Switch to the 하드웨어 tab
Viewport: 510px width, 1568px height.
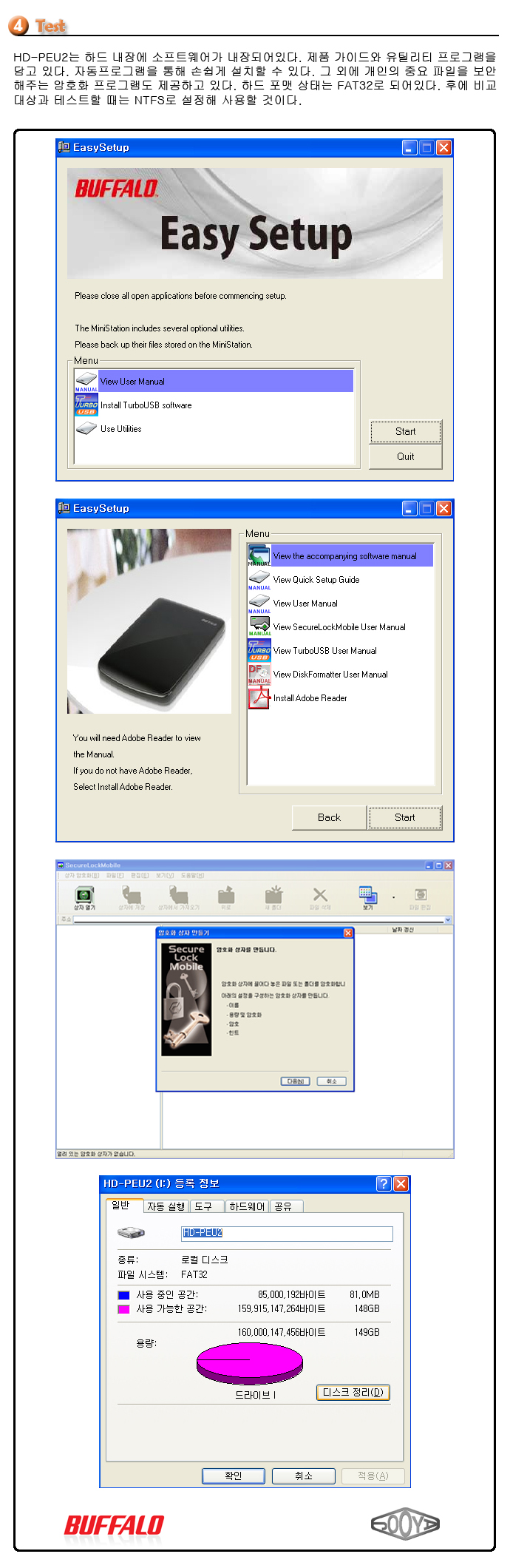247,1206
